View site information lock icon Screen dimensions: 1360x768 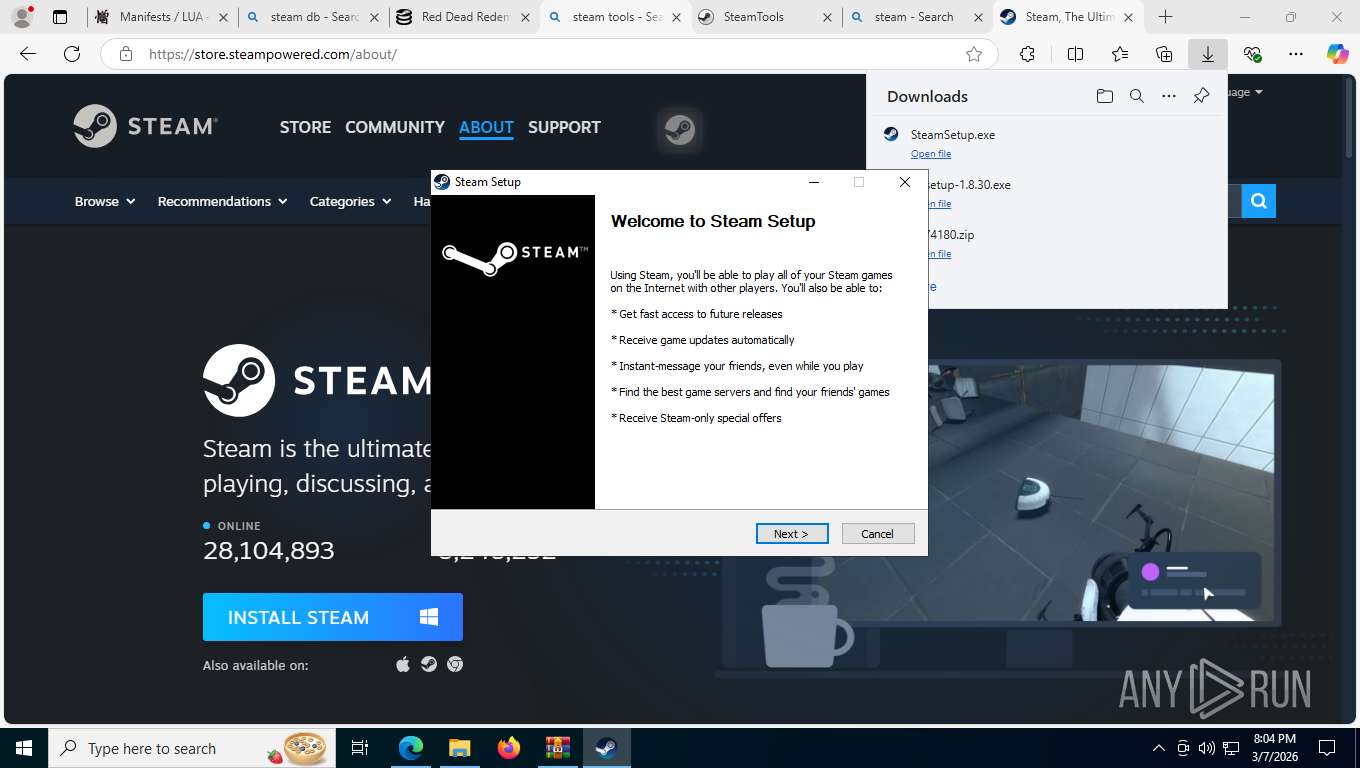pos(125,54)
